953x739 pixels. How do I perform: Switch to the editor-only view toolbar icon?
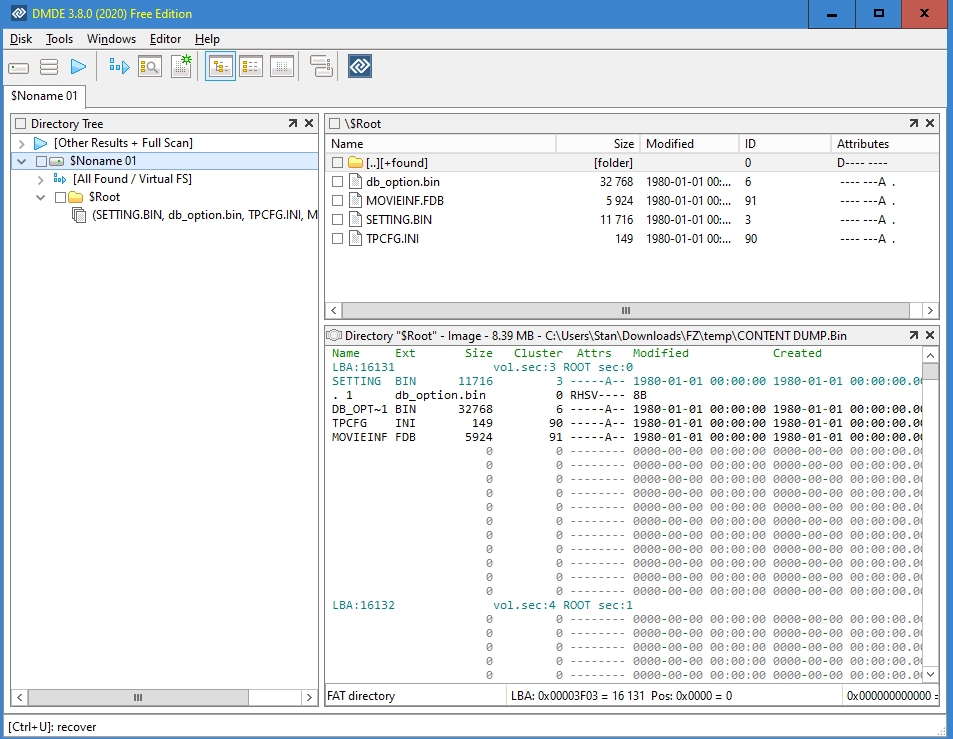[281, 66]
